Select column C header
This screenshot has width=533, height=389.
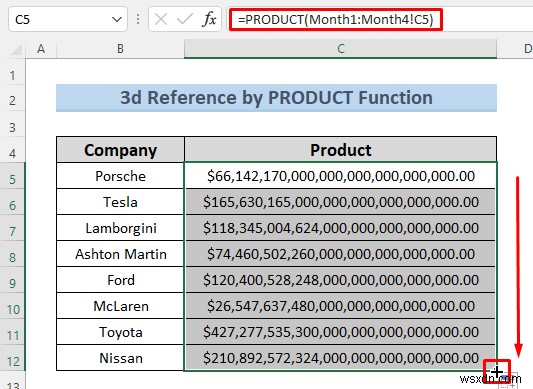click(x=341, y=49)
